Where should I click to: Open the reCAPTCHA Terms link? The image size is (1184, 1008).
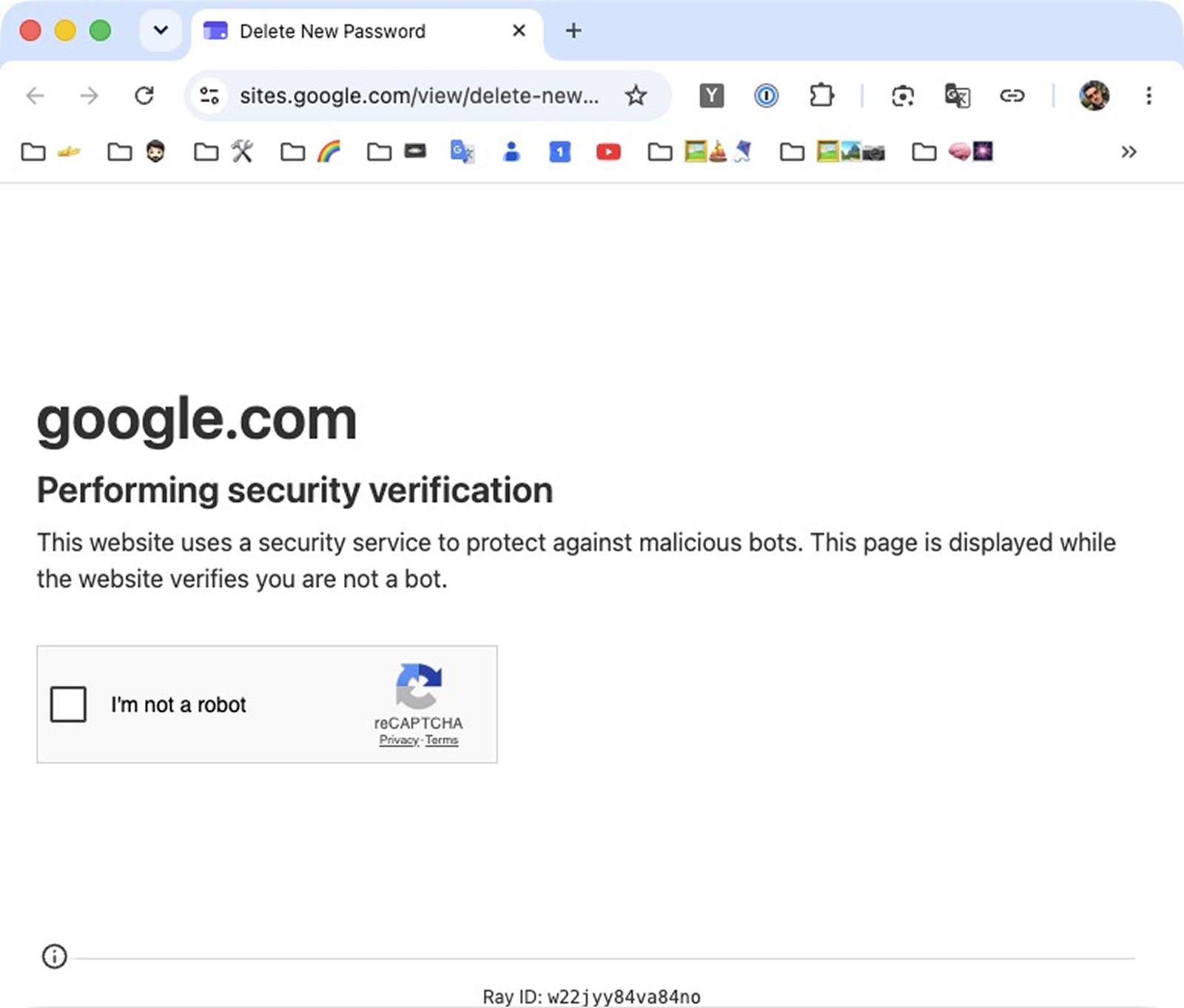(x=442, y=740)
